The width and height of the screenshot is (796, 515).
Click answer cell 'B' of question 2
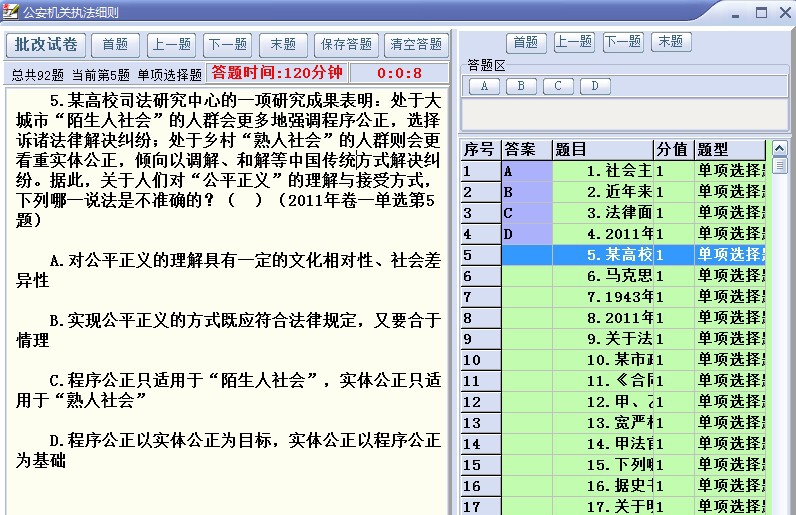[x=527, y=192]
